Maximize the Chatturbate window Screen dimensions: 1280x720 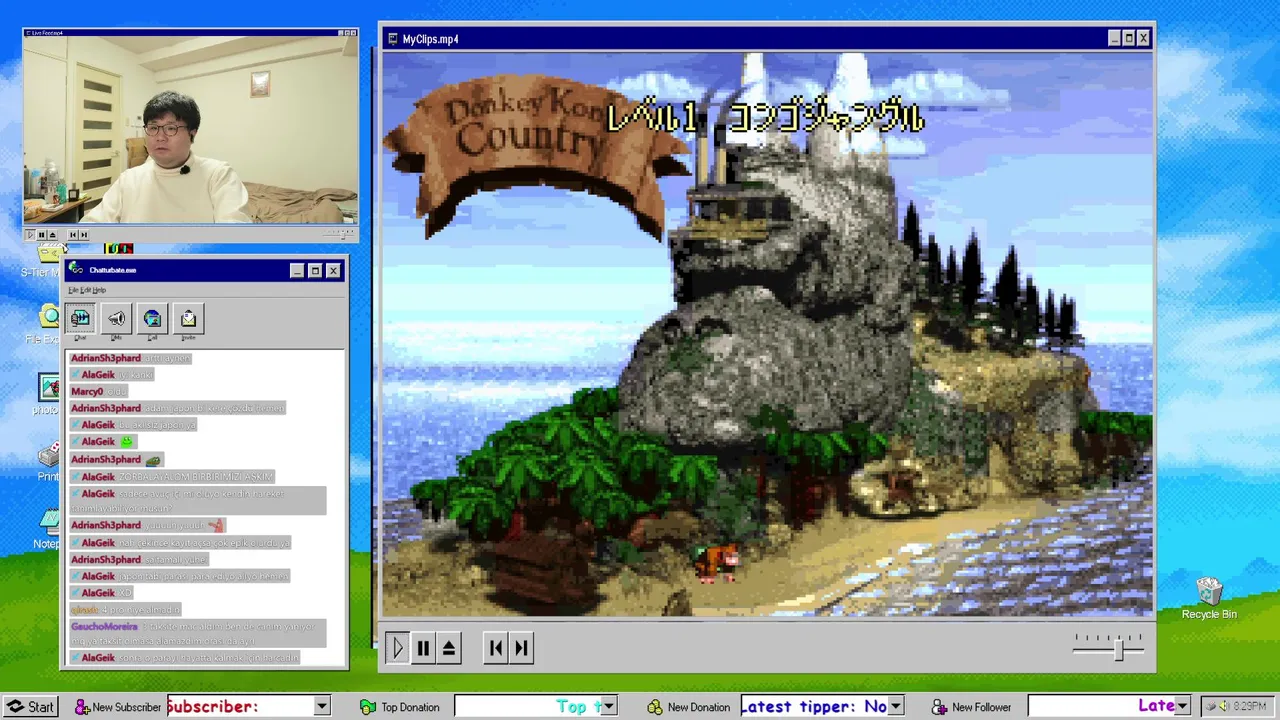[315, 270]
